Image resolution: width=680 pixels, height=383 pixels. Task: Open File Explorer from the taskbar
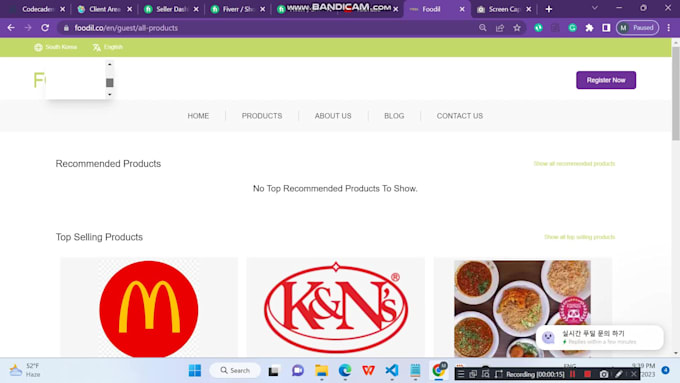[321, 371]
